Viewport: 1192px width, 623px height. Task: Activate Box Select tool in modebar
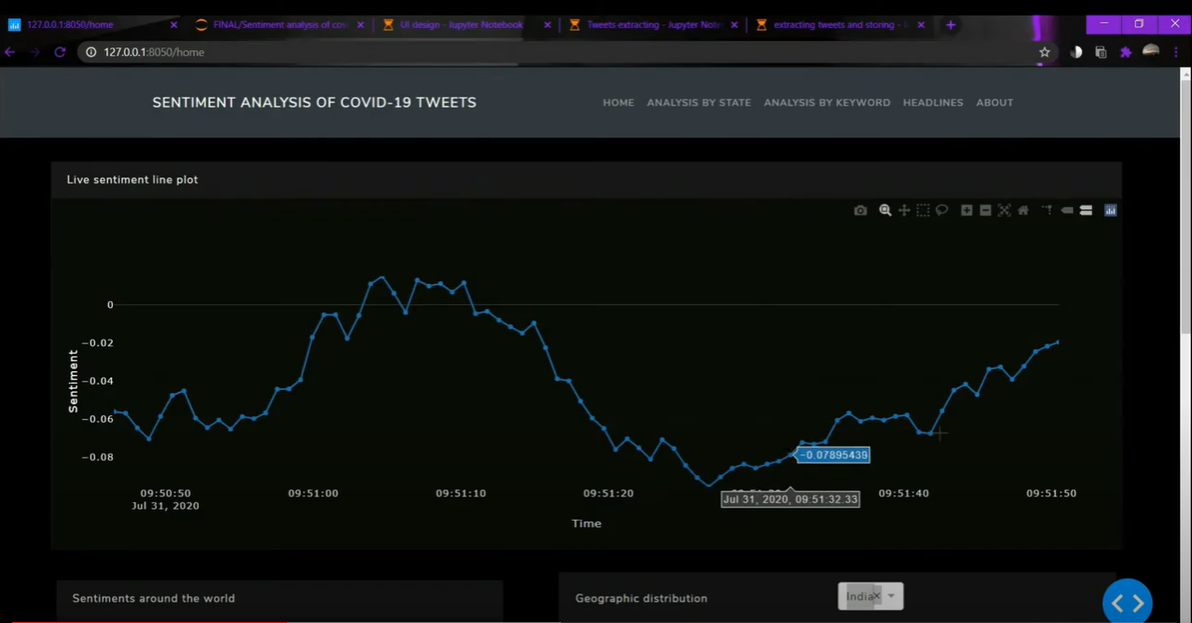[x=923, y=210]
